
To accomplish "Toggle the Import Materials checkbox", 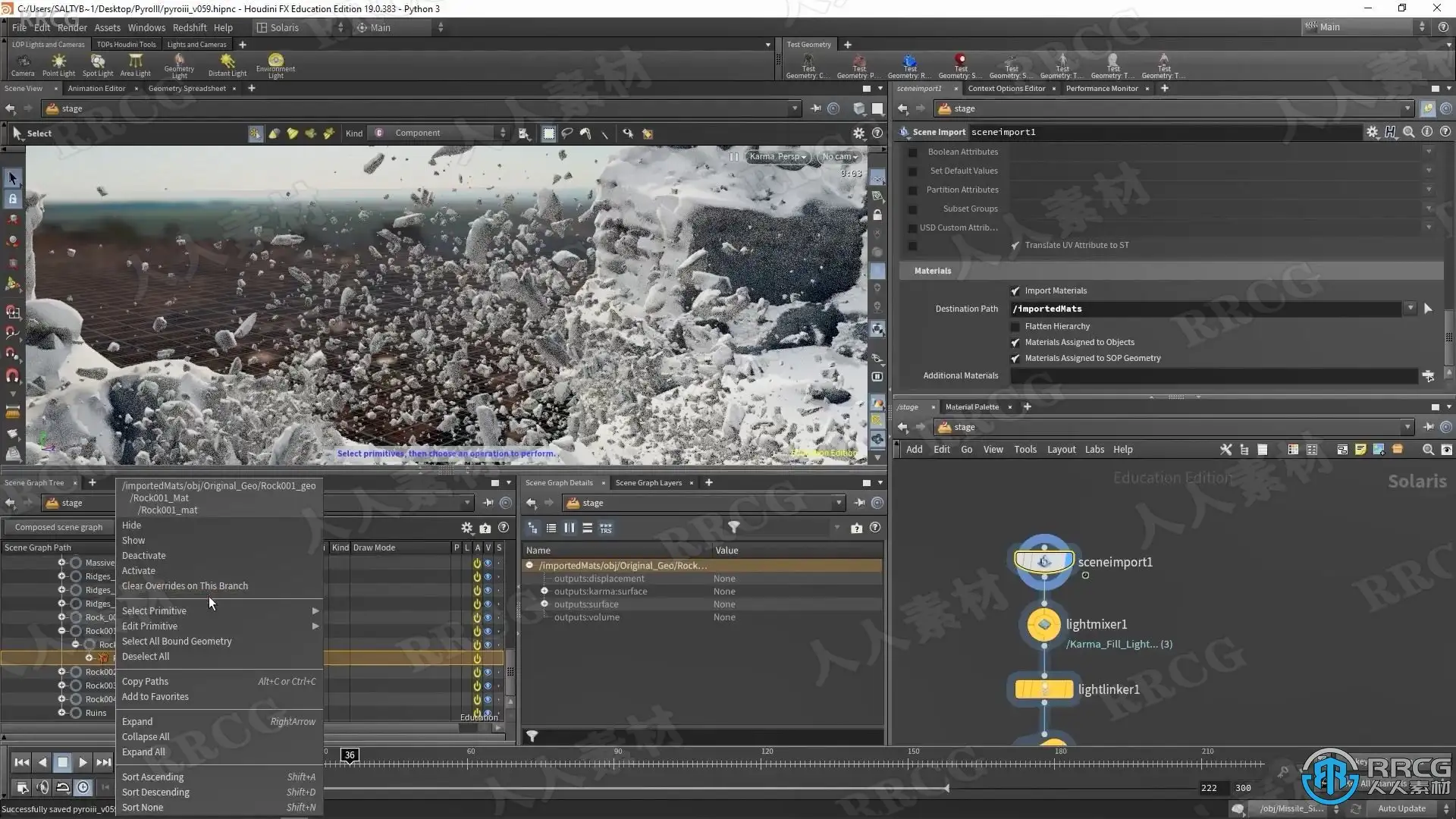I will point(1015,291).
